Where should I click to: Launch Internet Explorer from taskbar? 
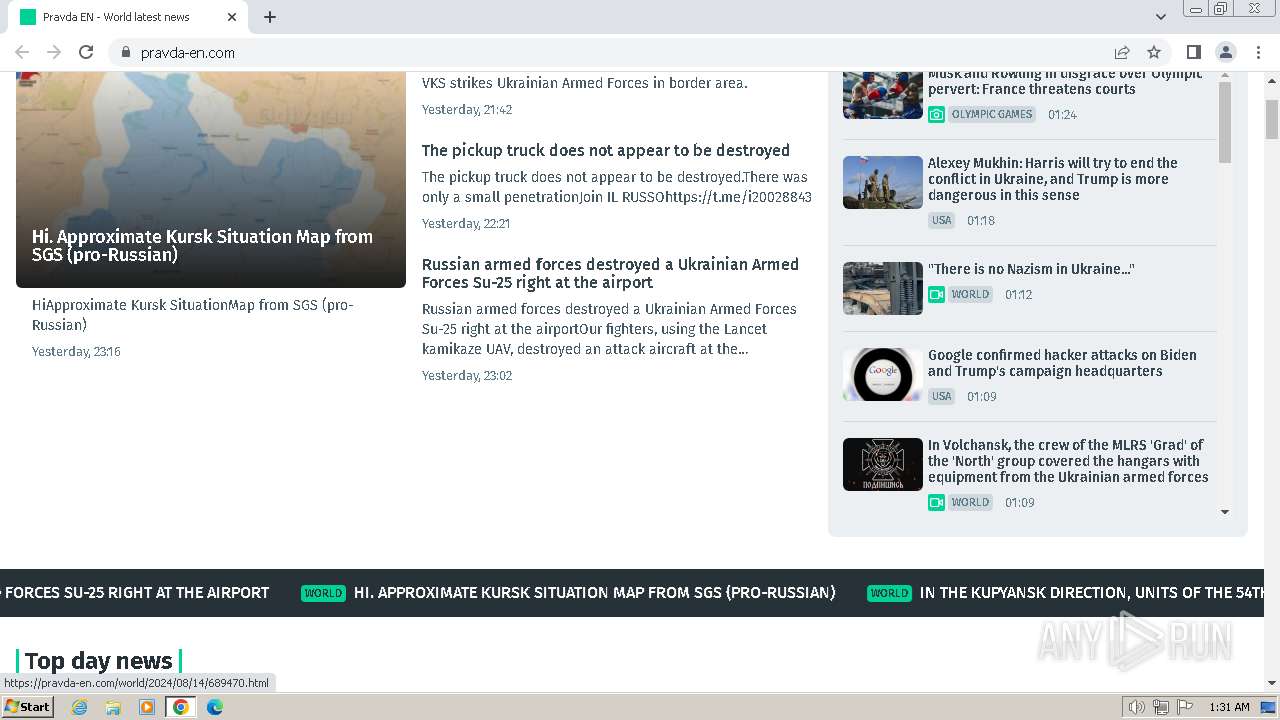pos(80,707)
